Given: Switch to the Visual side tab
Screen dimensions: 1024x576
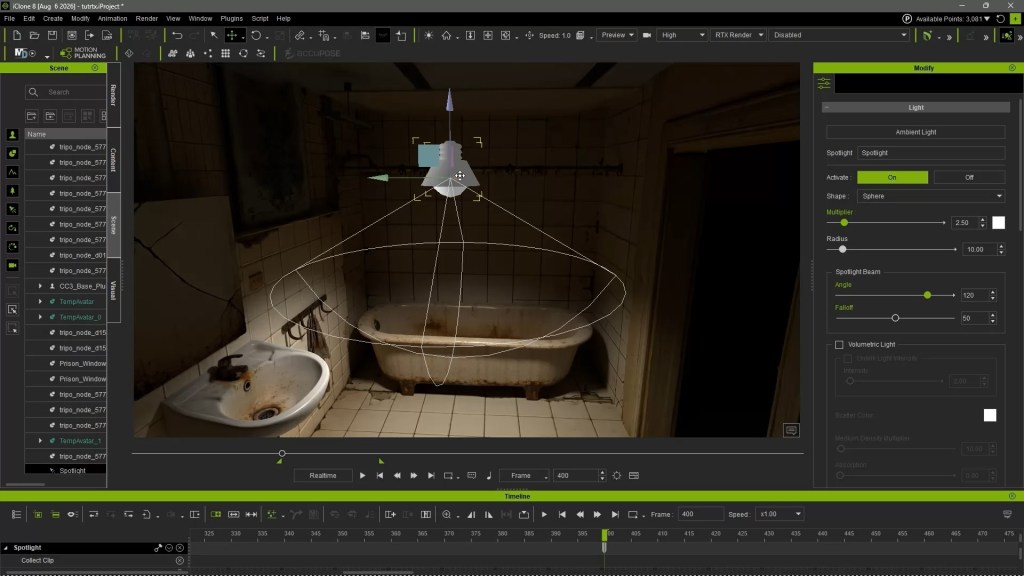Looking at the screenshot, I should click(114, 290).
